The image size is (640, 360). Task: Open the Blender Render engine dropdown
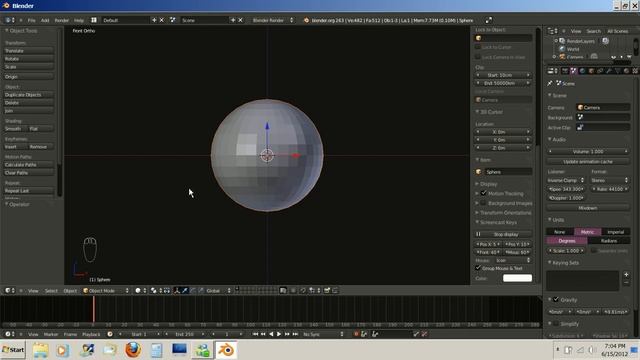point(272,20)
